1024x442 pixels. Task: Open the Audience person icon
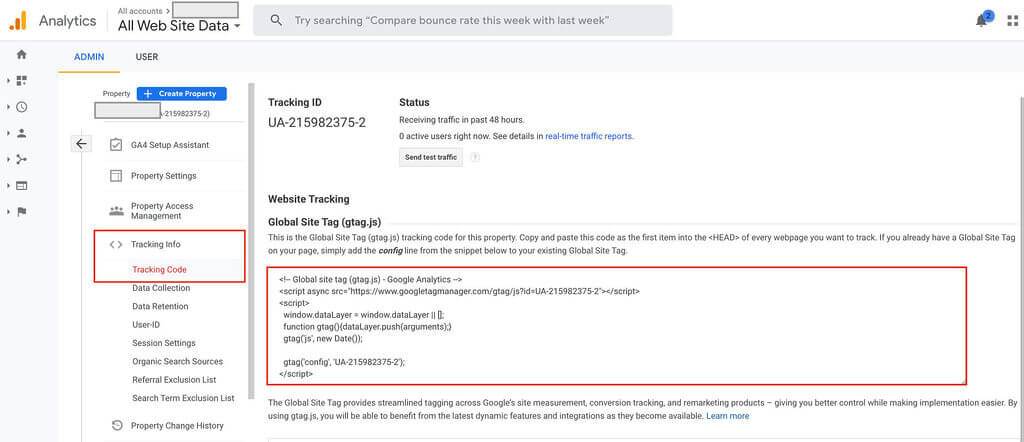tap(22, 133)
